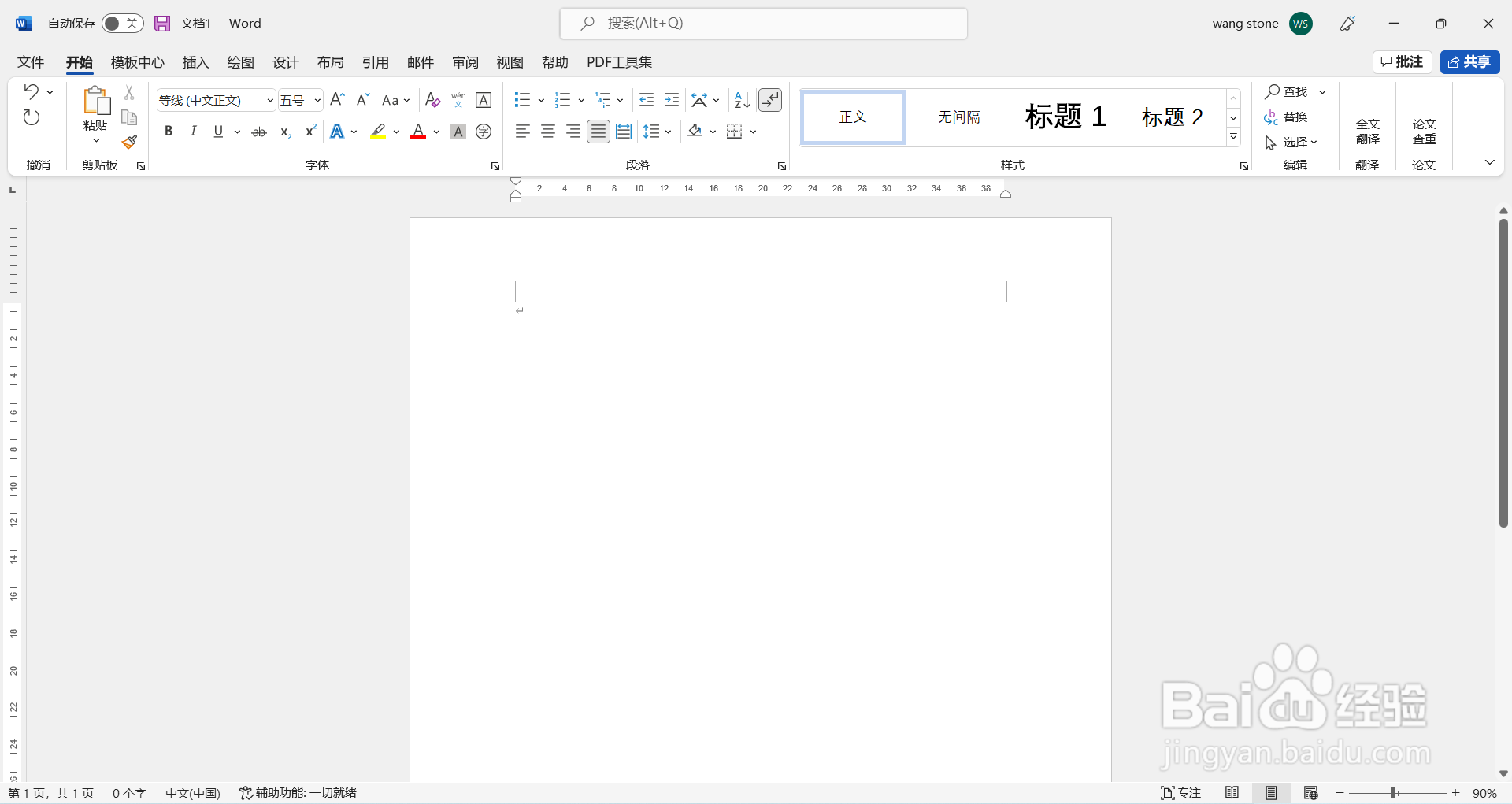Click the Paste clipboard icon
Viewport: 1512px width, 804px height.
pos(96,102)
